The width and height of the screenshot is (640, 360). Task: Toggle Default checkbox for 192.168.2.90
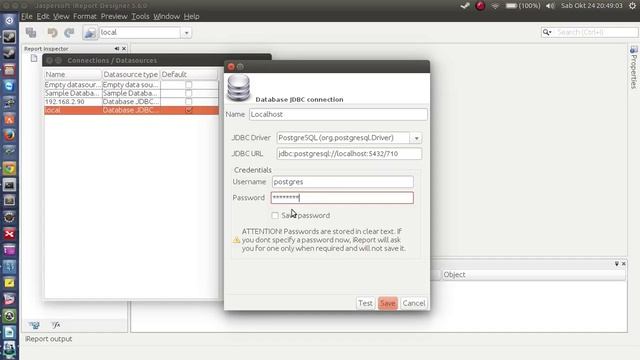click(189, 102)
